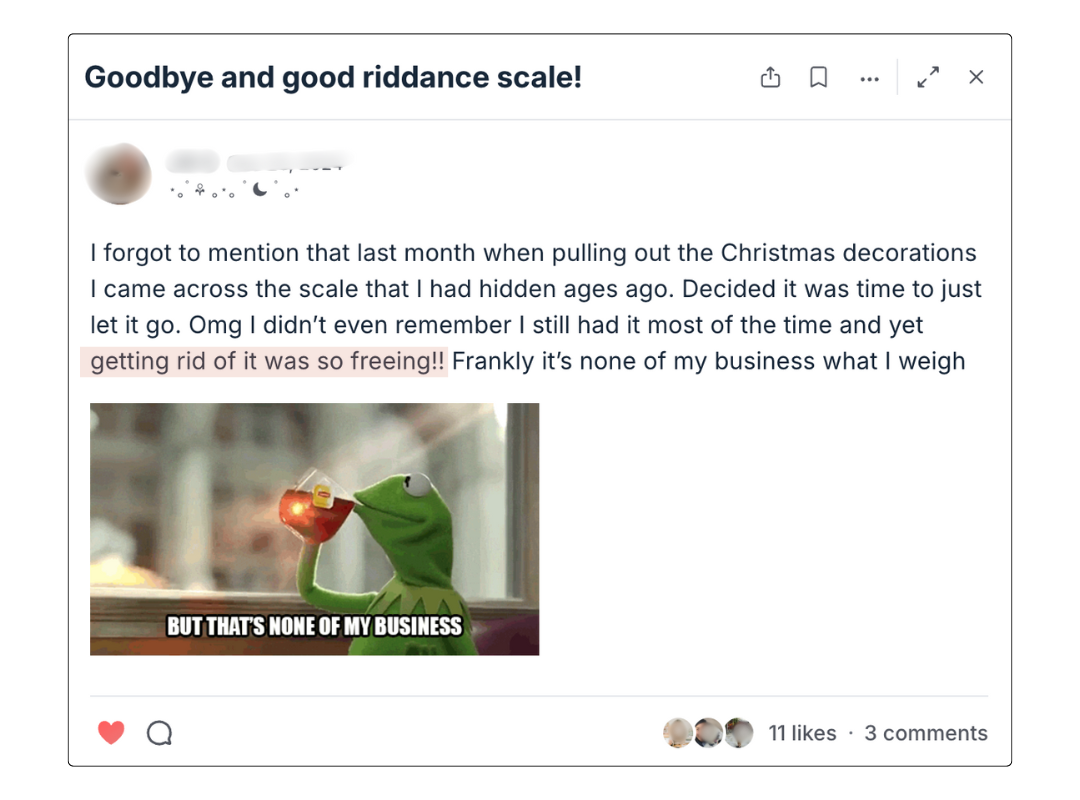Image resolution: width=1080 pixels, height=800 pixels.
Task: Share the post using the share icon
Action: 770,77
